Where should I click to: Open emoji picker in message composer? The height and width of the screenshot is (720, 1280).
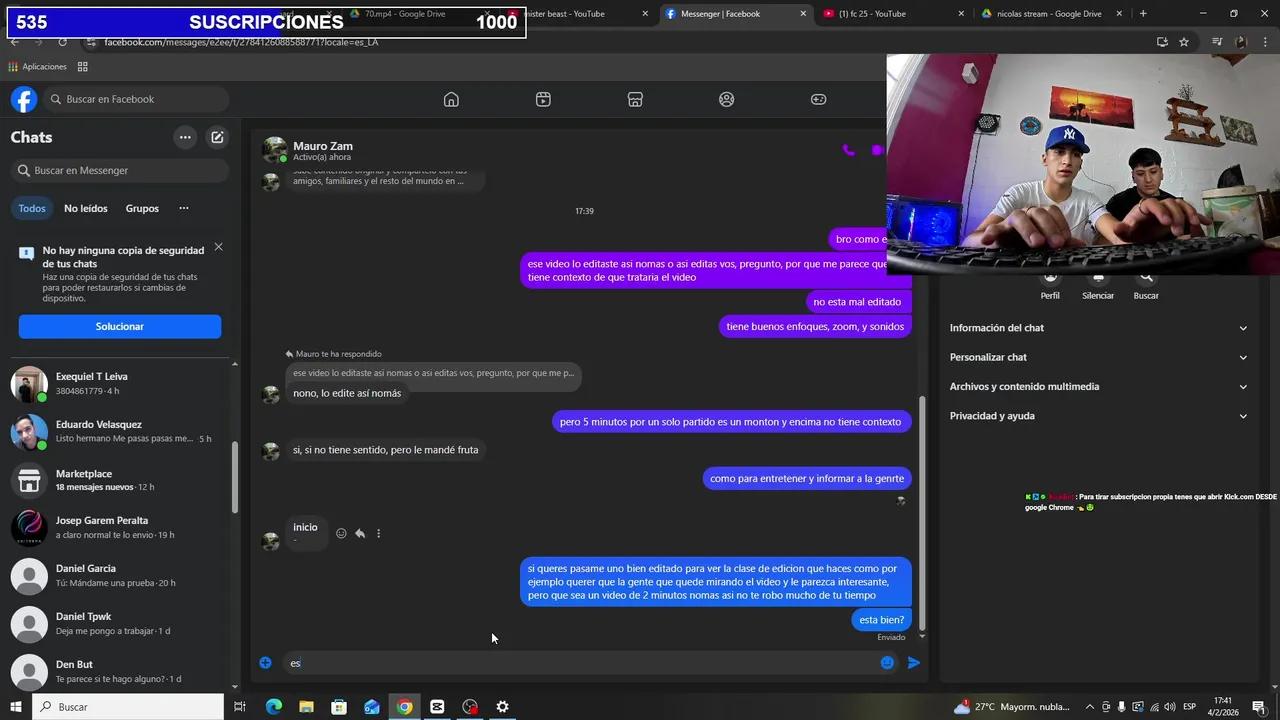pos(887,662)
